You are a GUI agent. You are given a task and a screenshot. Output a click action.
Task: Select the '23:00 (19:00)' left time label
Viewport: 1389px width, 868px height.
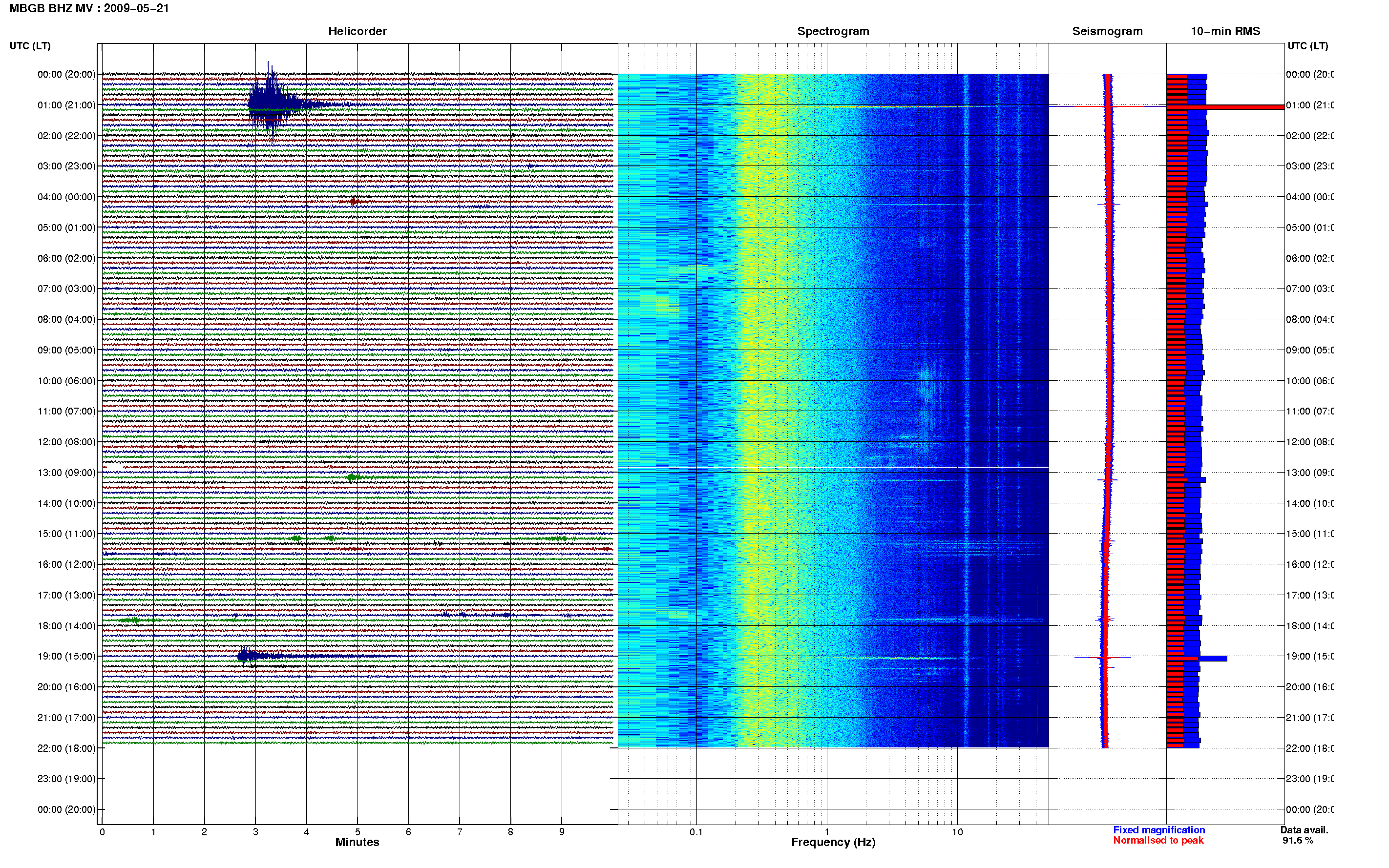click(x=66, y=779)
